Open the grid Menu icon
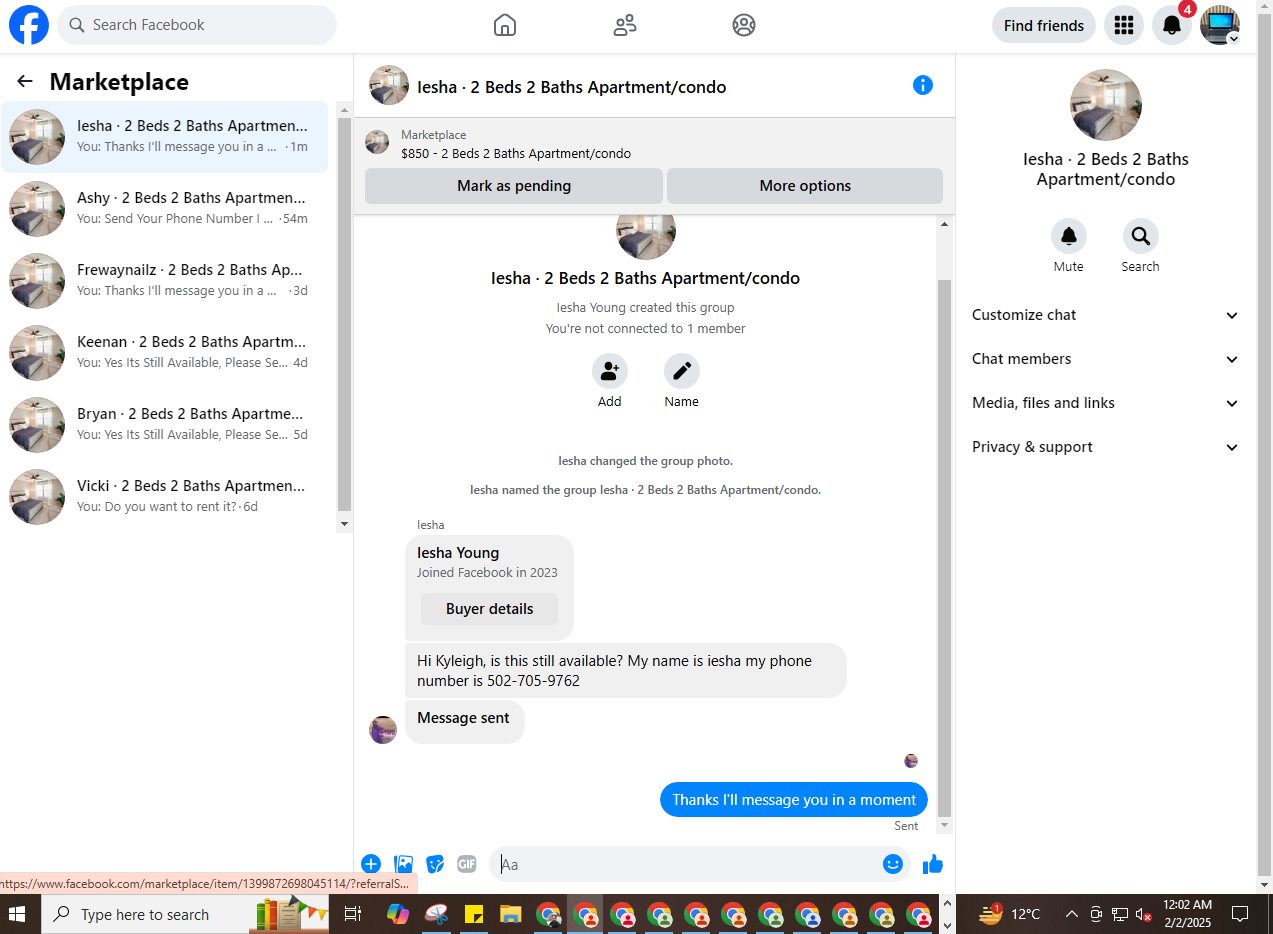This screenshot has width=1273, height=934. tap(1124, 25)
